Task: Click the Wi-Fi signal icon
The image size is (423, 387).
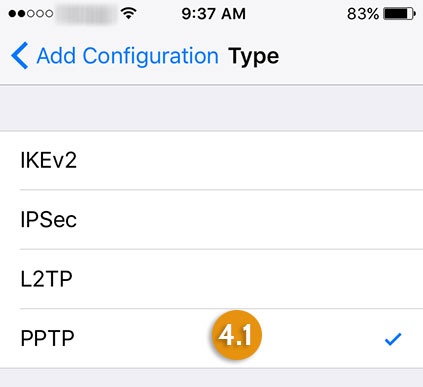Action: point(129,13)
